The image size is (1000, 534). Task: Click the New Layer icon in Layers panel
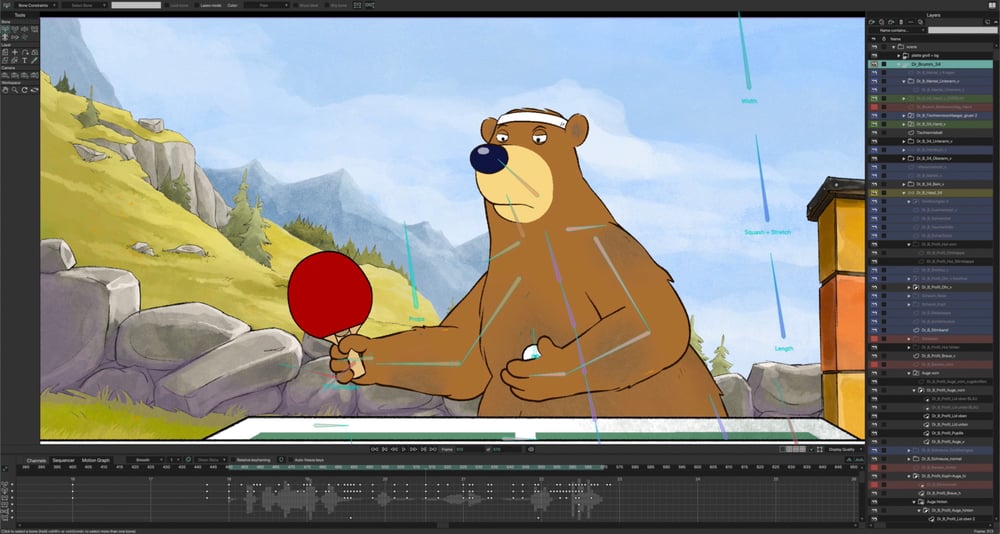pyautogui.click(x=871, y=22)
